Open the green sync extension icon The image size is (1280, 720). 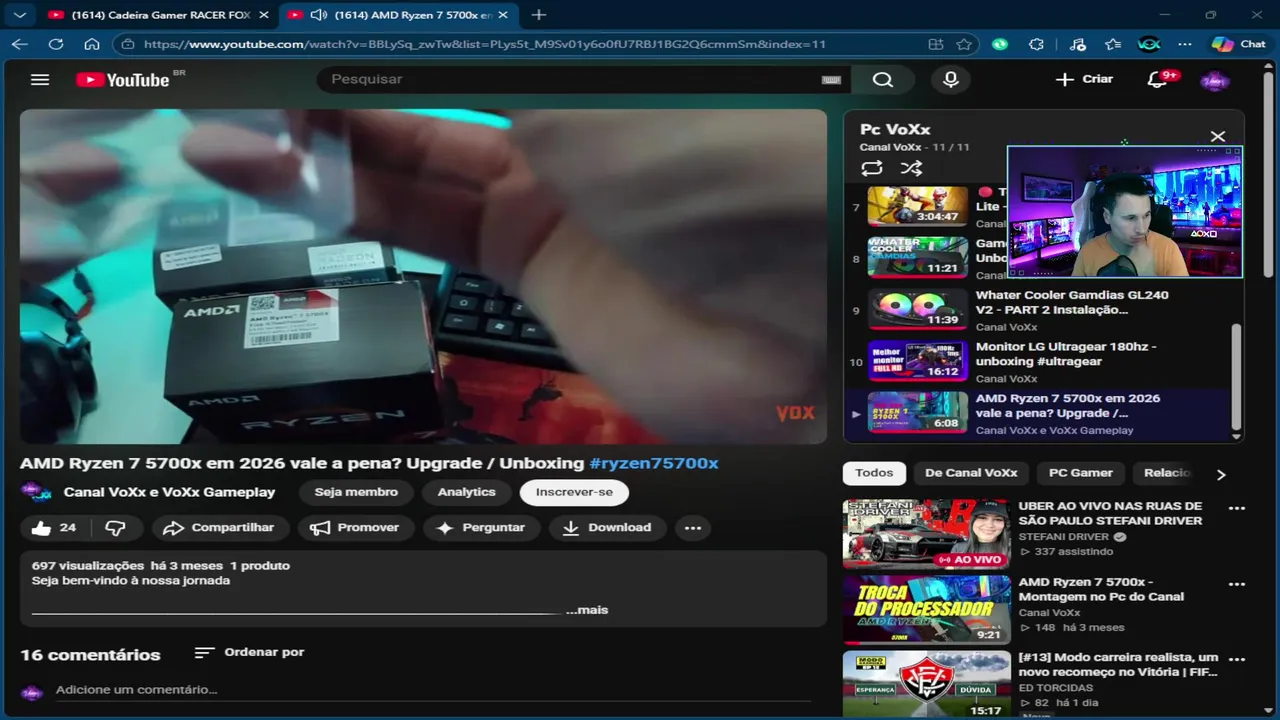pos(1000,44)
